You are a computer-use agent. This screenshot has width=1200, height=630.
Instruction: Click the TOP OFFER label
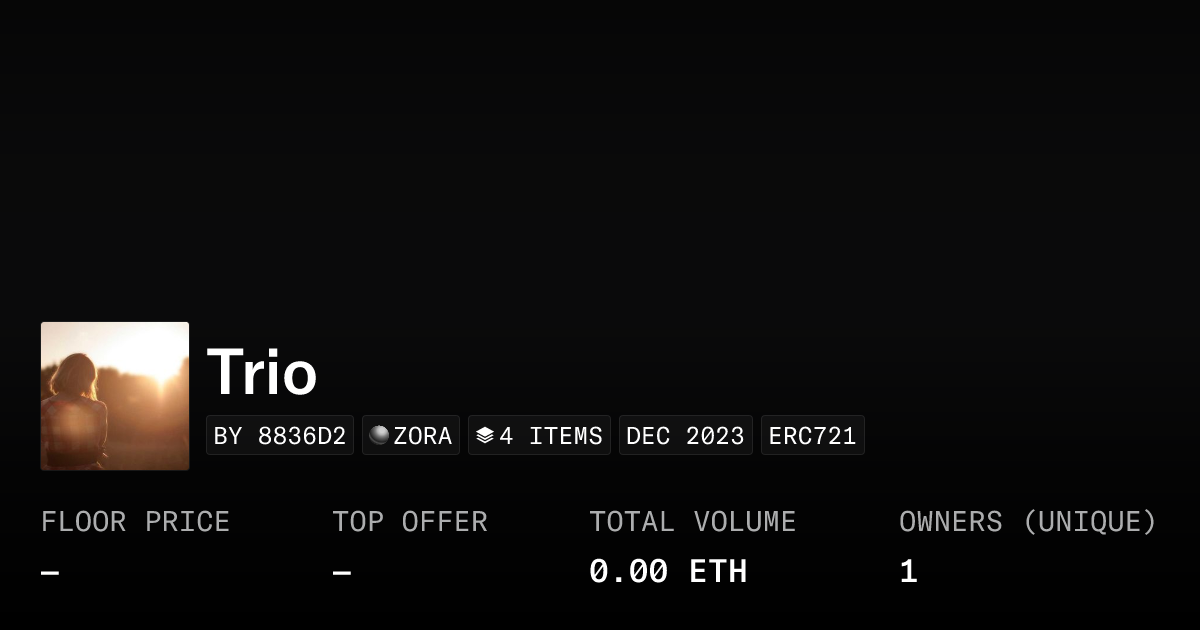[x=410, y=522]
